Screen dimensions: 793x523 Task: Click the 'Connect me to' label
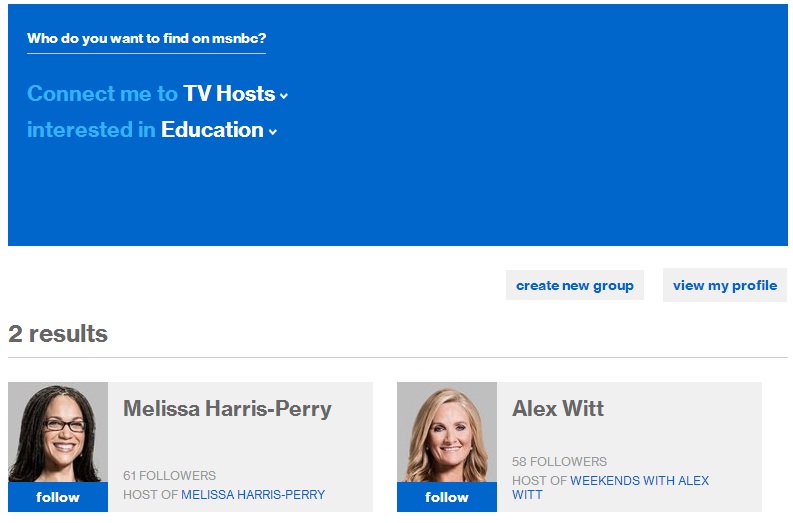[102, 94]
